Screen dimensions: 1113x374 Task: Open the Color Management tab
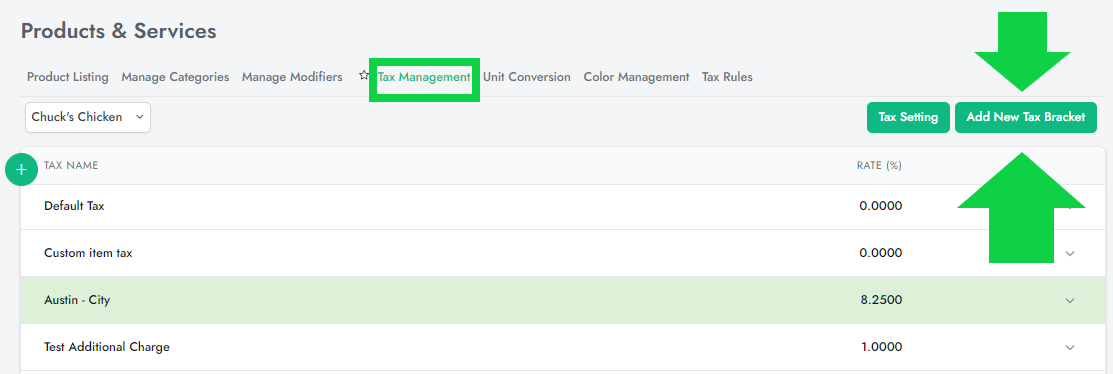tap(636, 77)
